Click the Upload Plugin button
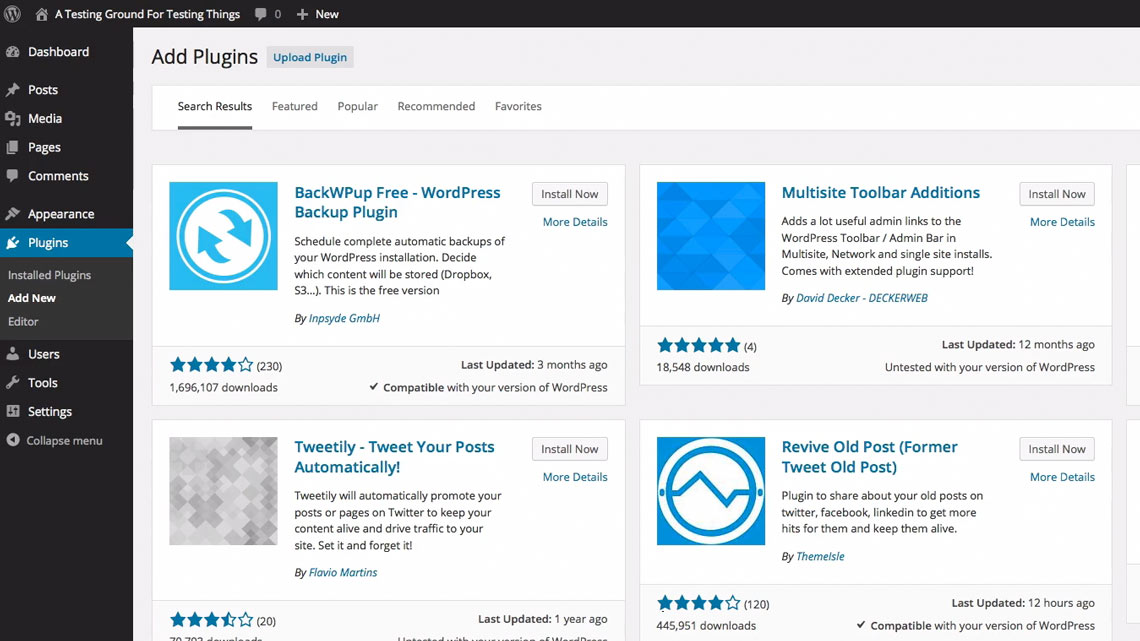This screenshot has width=1140, height=641. coord(310,57)
